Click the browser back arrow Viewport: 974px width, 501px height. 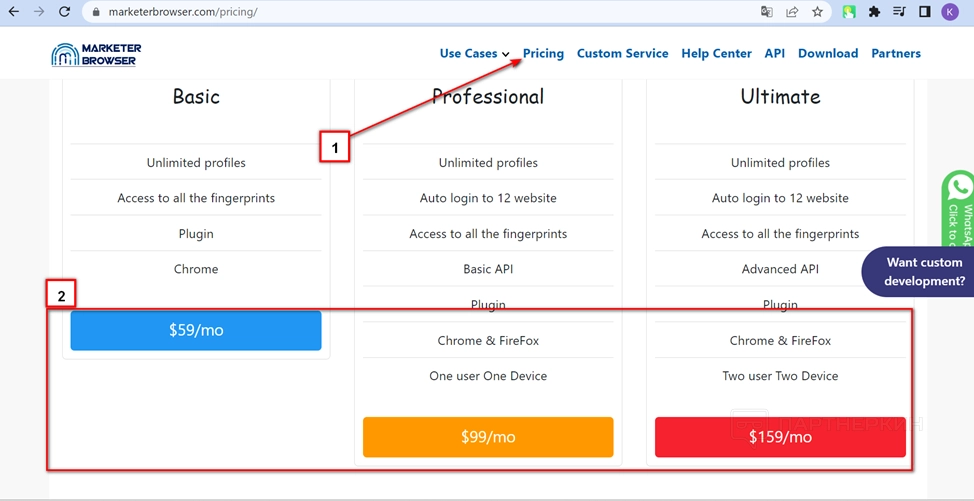[x=14, y=12]
